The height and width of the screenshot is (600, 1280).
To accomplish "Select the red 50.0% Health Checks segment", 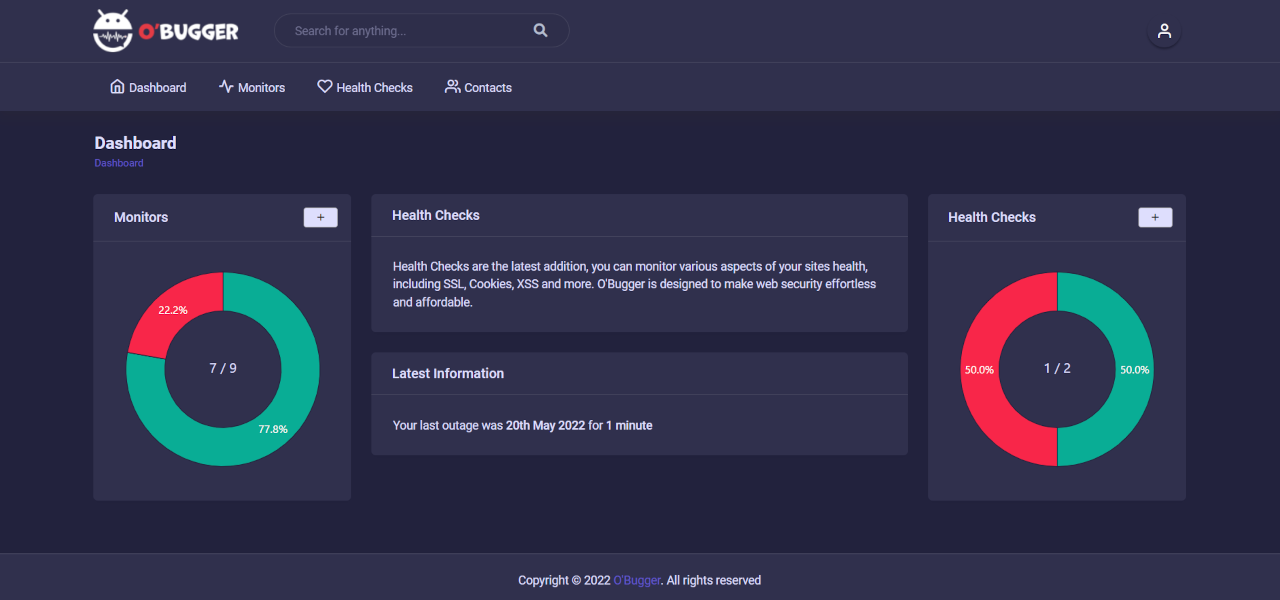I will click(x=980, y=369).
